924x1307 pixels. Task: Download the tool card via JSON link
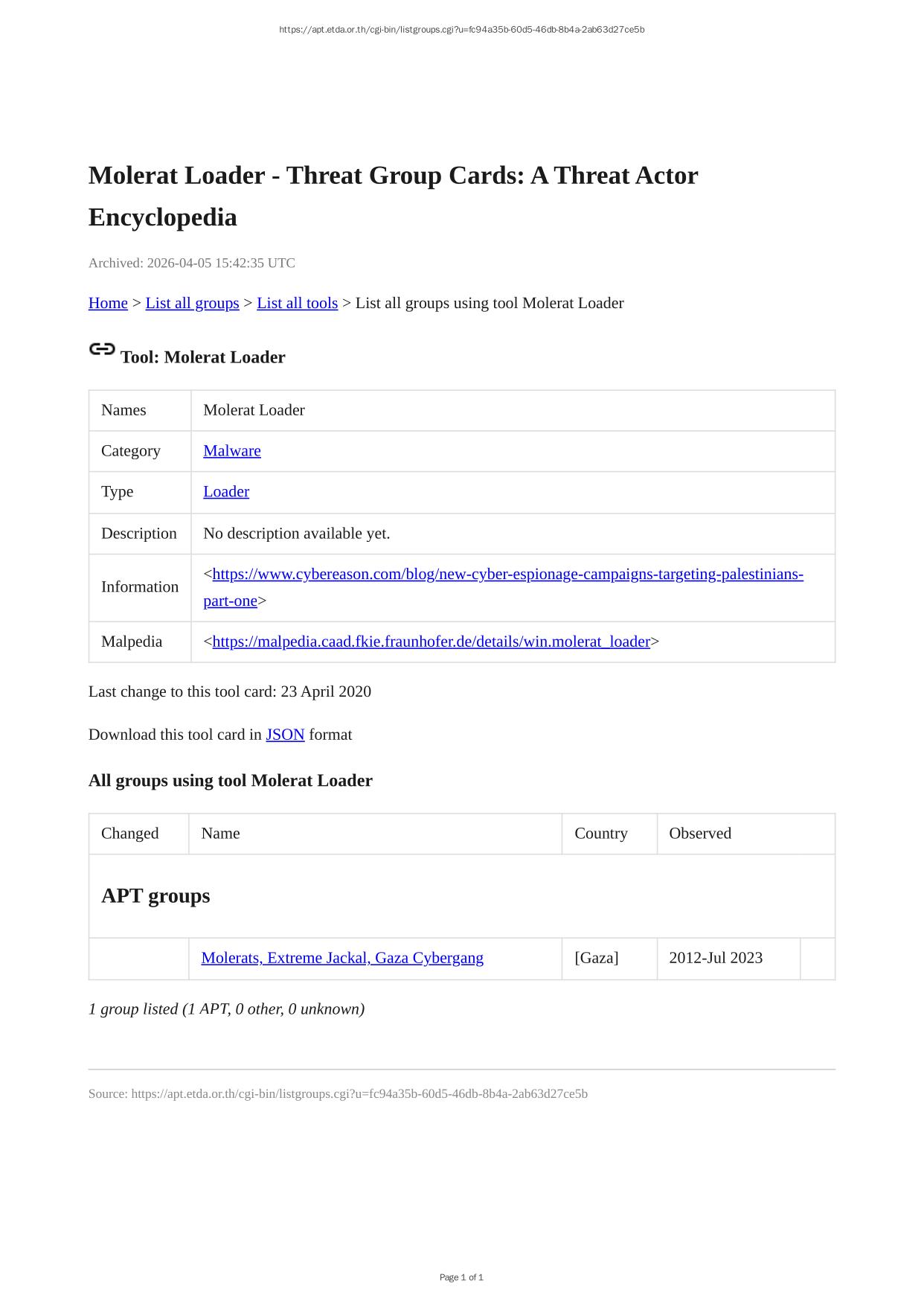[x=285, y=735]
